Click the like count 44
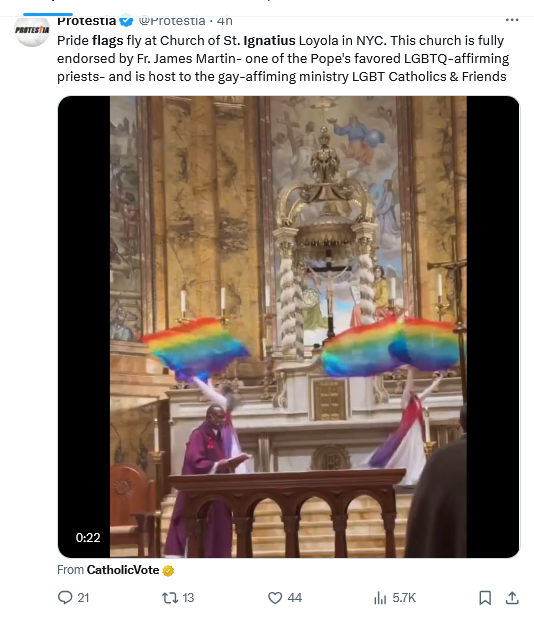 click(295, 598)
